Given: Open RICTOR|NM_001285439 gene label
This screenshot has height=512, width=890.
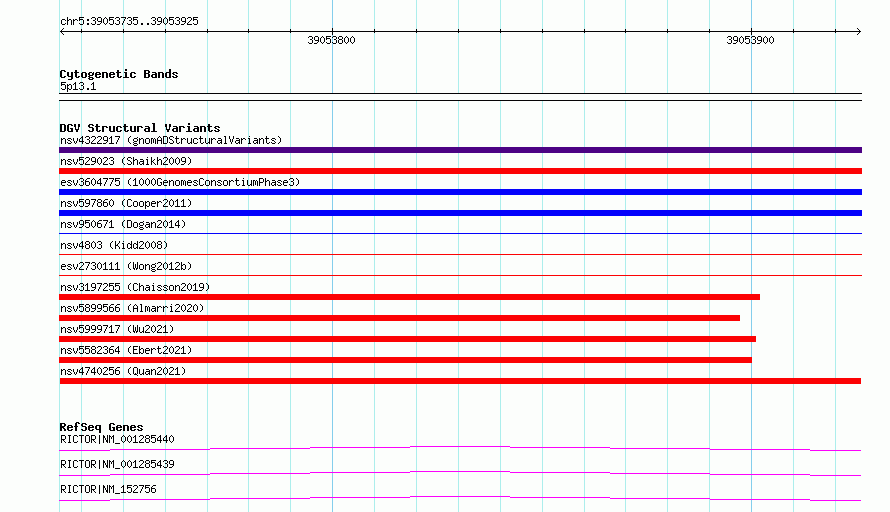Looking at the screenshot, I should 117,464.
